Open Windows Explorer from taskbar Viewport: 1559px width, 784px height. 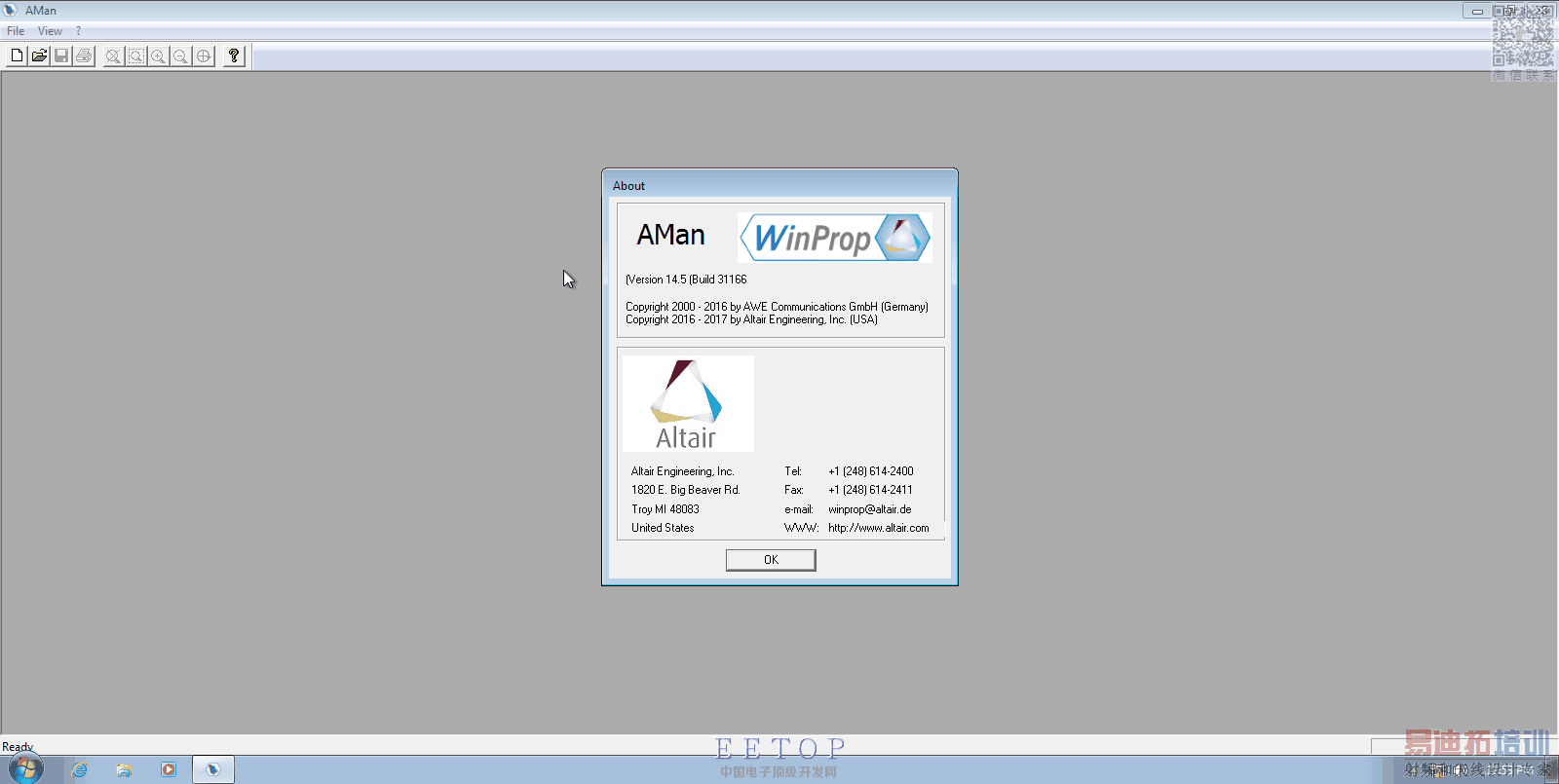124,769
